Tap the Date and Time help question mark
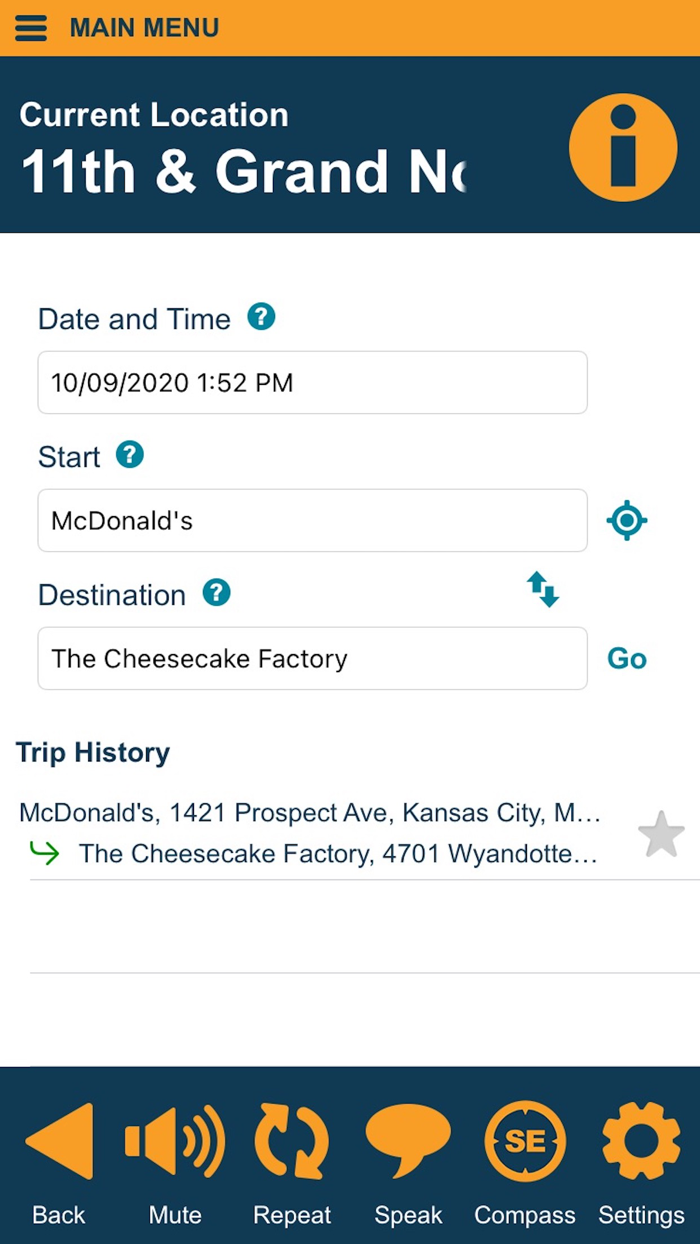Image resolution: width=700 pixels, height=1244 pixels. pos(262,316)
